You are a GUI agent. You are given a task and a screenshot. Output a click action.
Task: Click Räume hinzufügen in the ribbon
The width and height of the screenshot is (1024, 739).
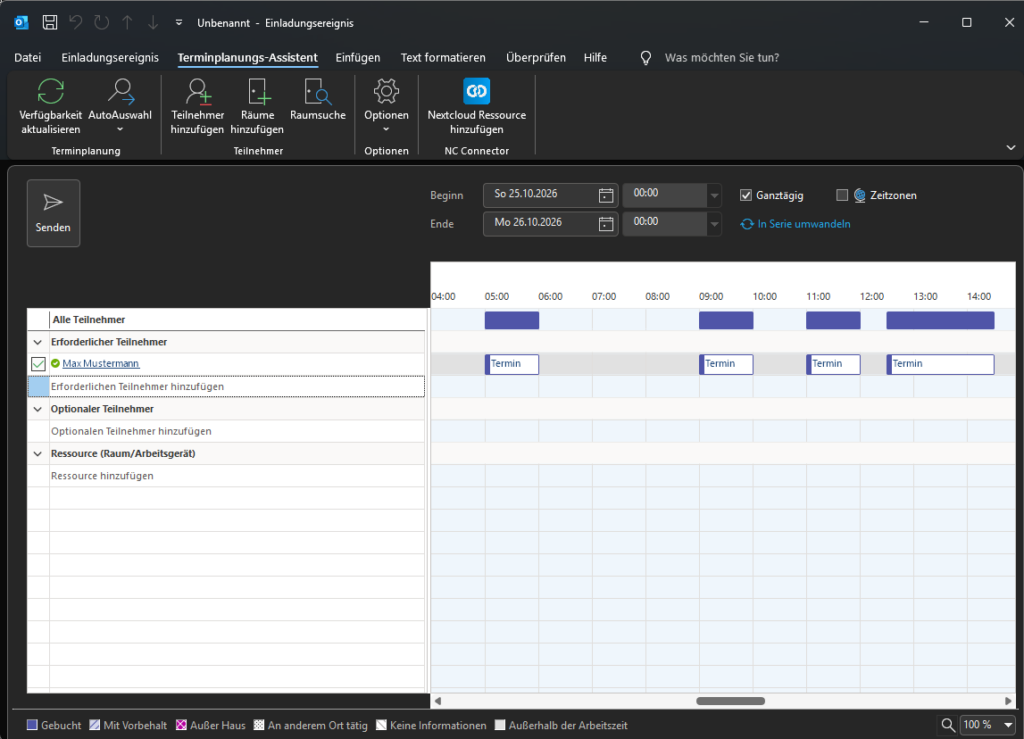pyautogui.click(x=257, y=106)
